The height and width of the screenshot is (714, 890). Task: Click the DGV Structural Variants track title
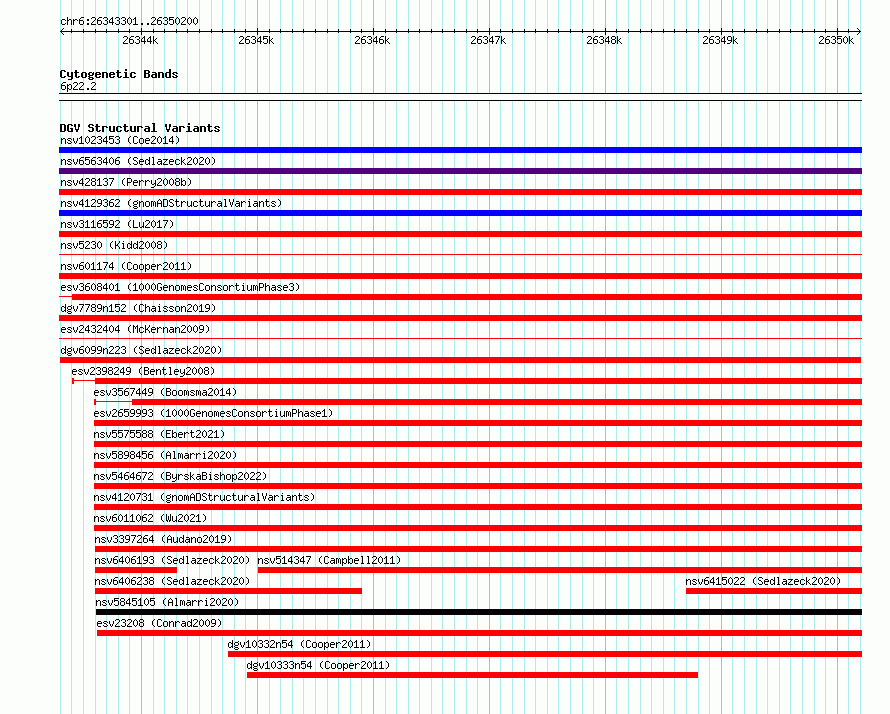pos(140,128)
